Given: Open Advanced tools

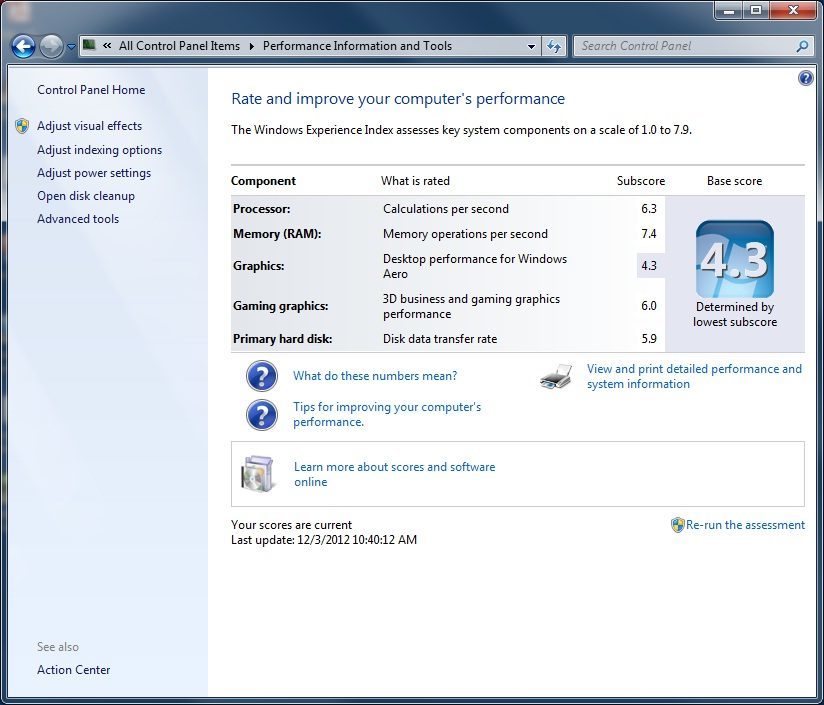Looking at the screenshot, I should [x=78, y=219].
